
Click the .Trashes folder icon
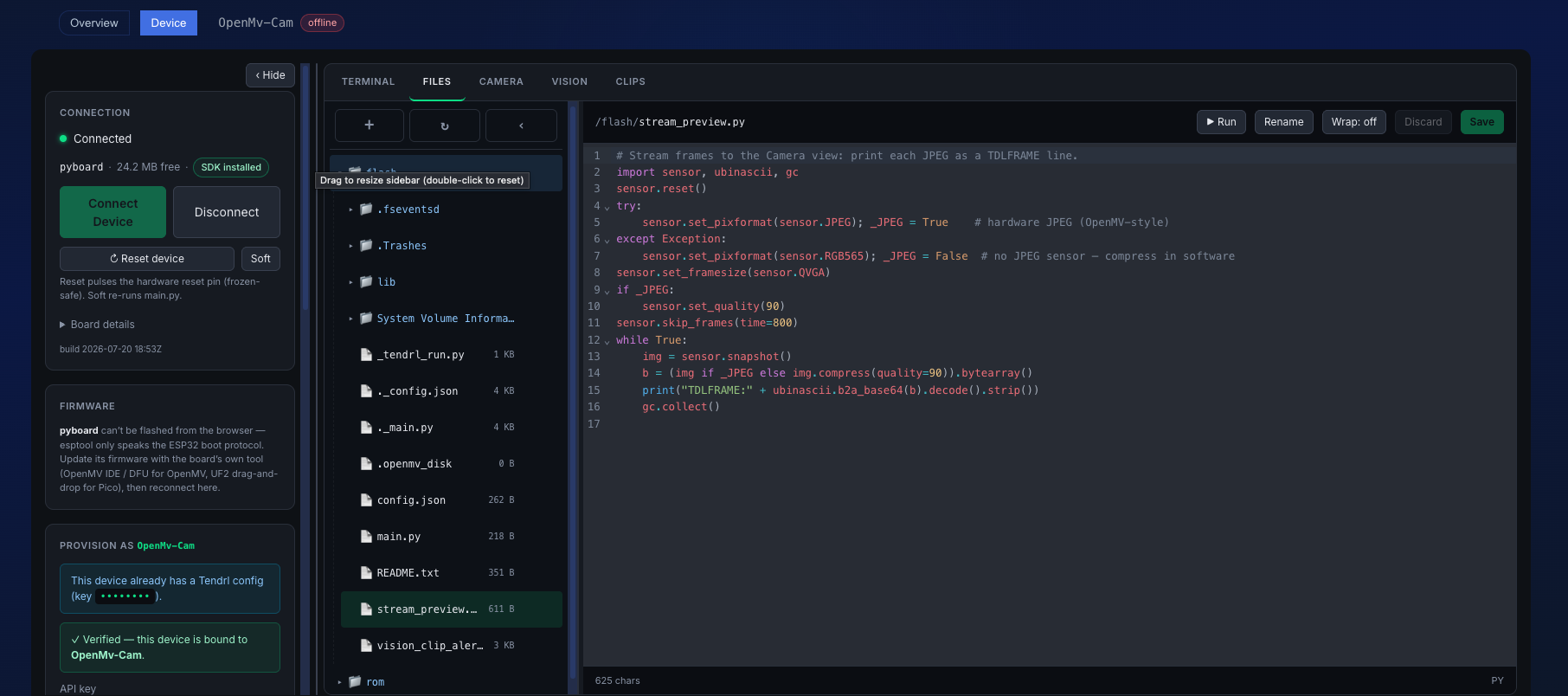(366, 246)
